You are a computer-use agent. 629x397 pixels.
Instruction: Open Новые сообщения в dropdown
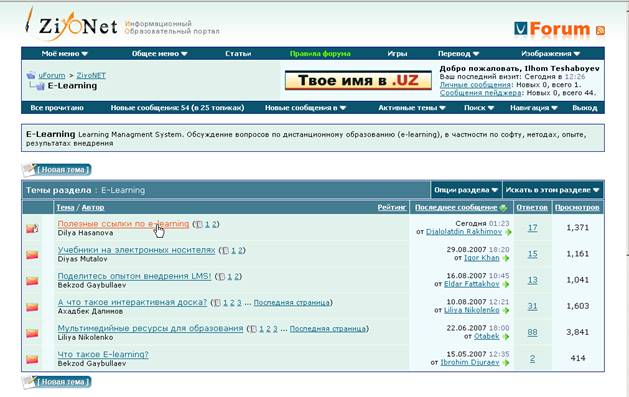[305, 108]
